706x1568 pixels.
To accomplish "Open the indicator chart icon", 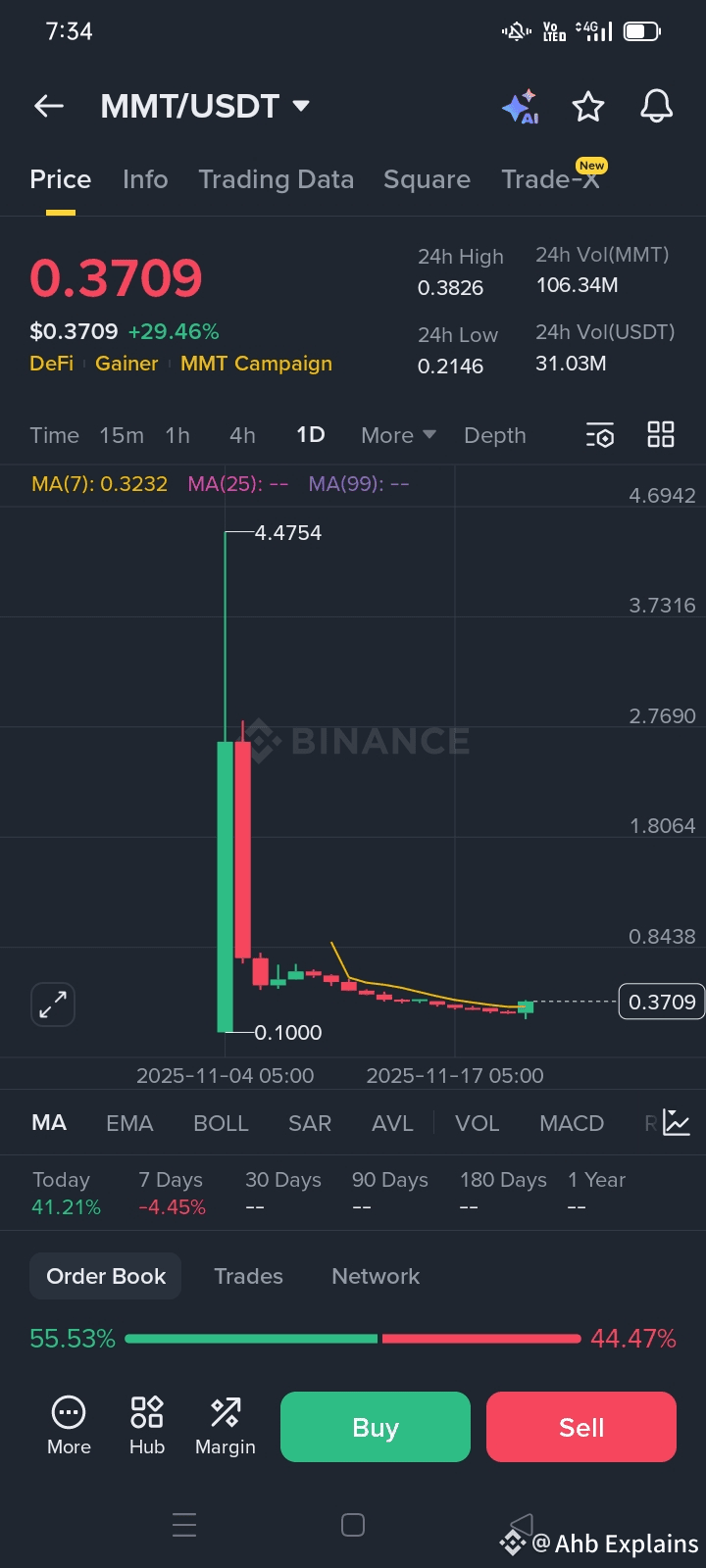I will 677,1123.
